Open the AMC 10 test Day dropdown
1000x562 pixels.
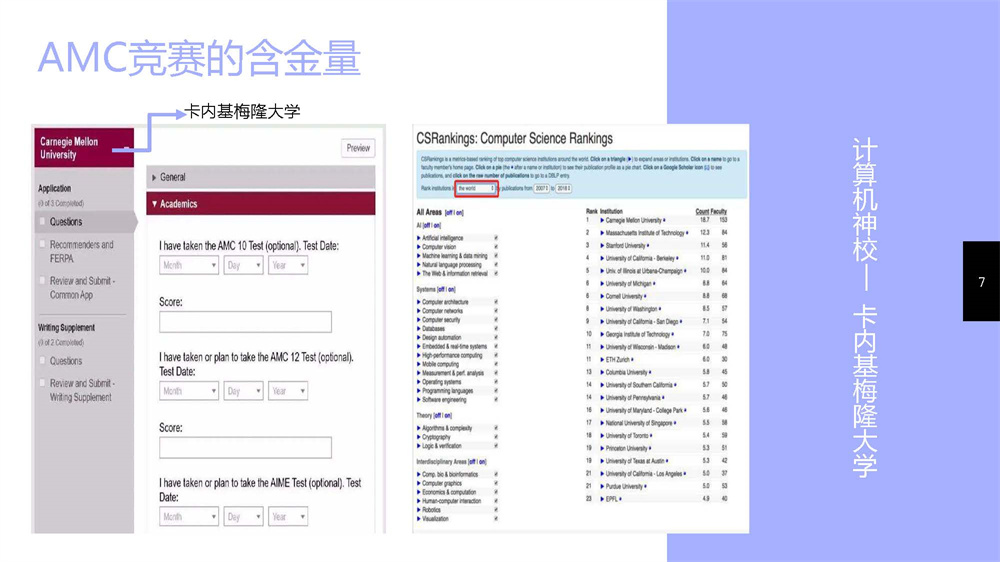point(243,265)
